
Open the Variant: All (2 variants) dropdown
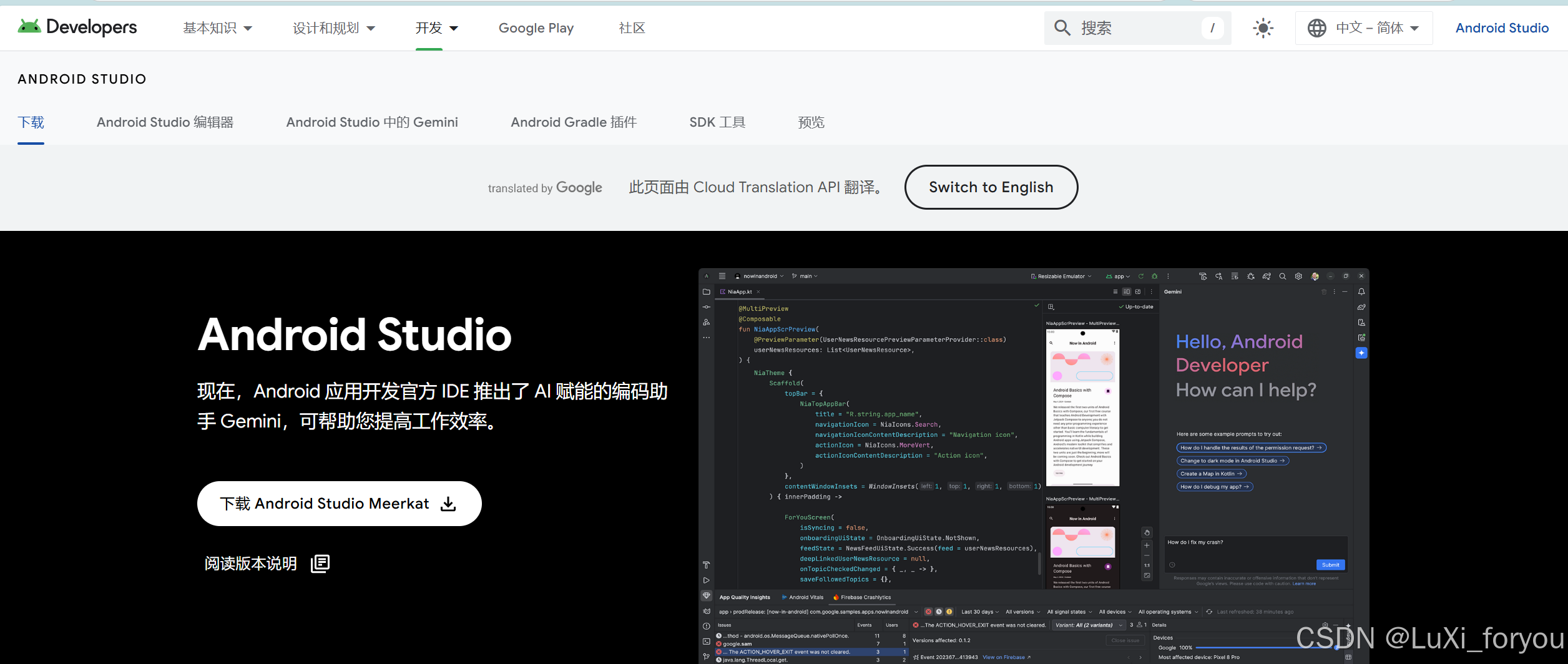click(1089, 625)
